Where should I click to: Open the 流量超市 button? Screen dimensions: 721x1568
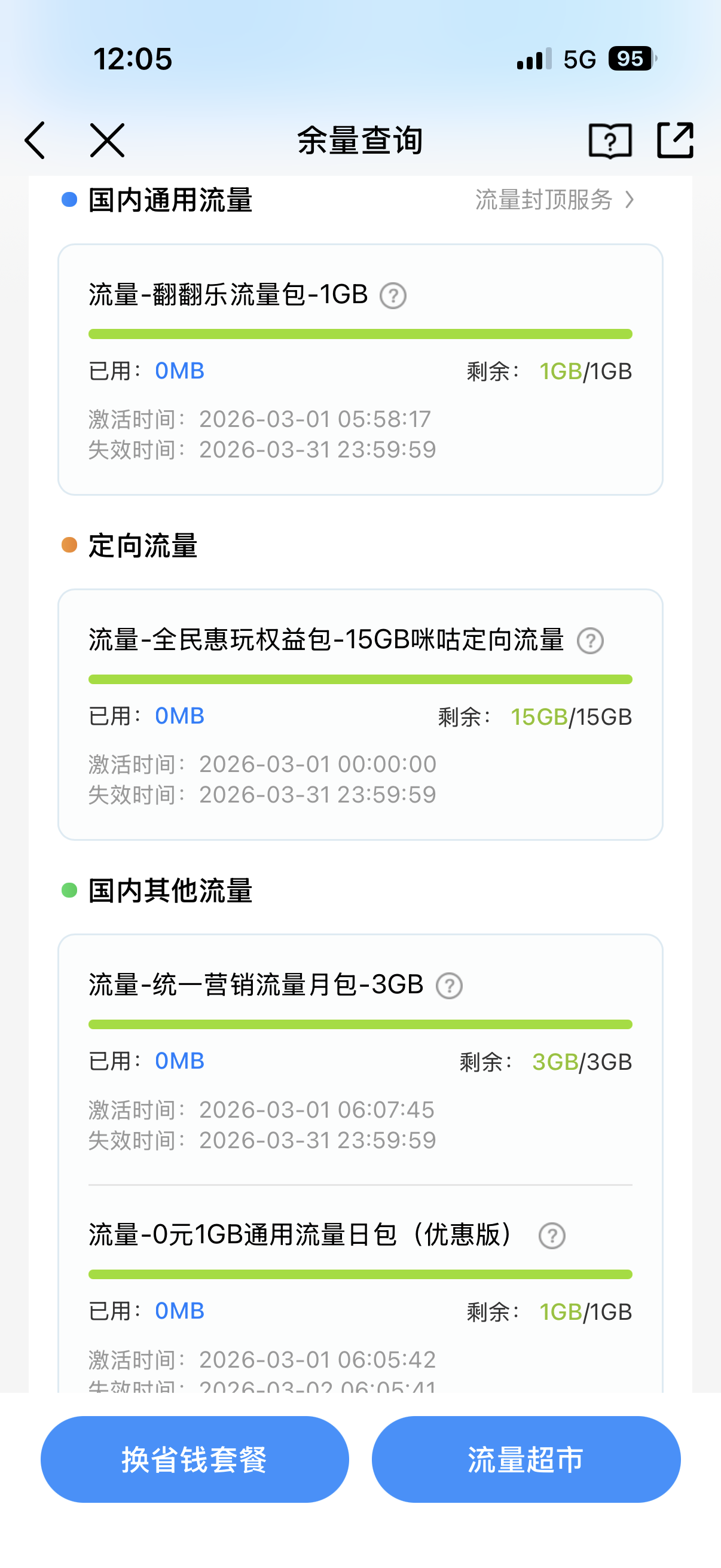click(526, 1460)
